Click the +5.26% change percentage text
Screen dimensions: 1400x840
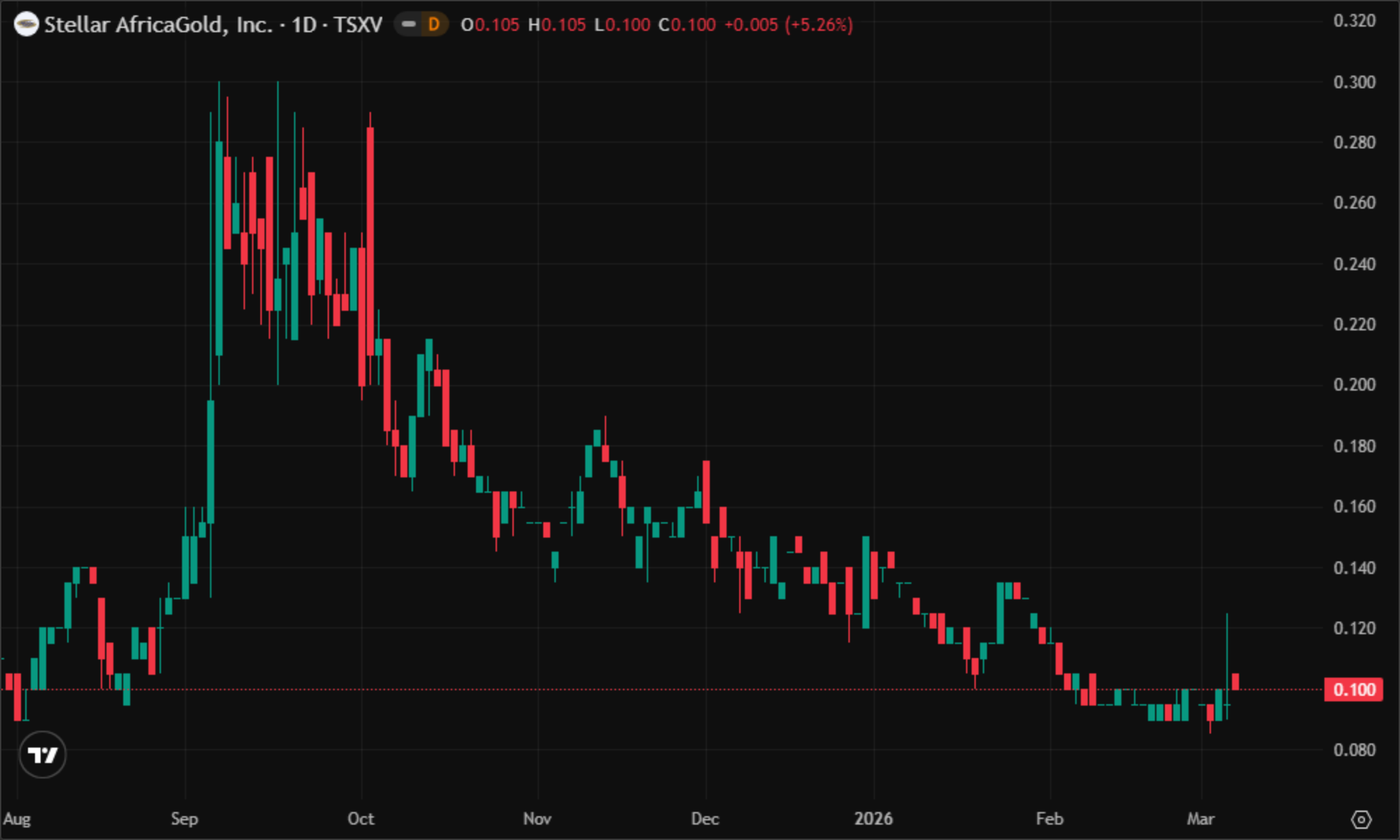click(819, 25)
